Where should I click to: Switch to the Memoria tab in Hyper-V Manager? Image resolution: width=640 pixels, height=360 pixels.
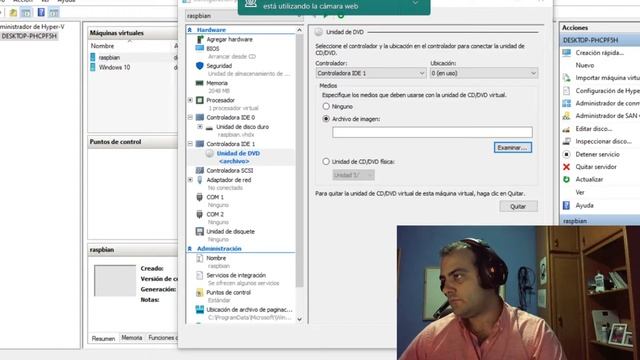tap(131, 338)
